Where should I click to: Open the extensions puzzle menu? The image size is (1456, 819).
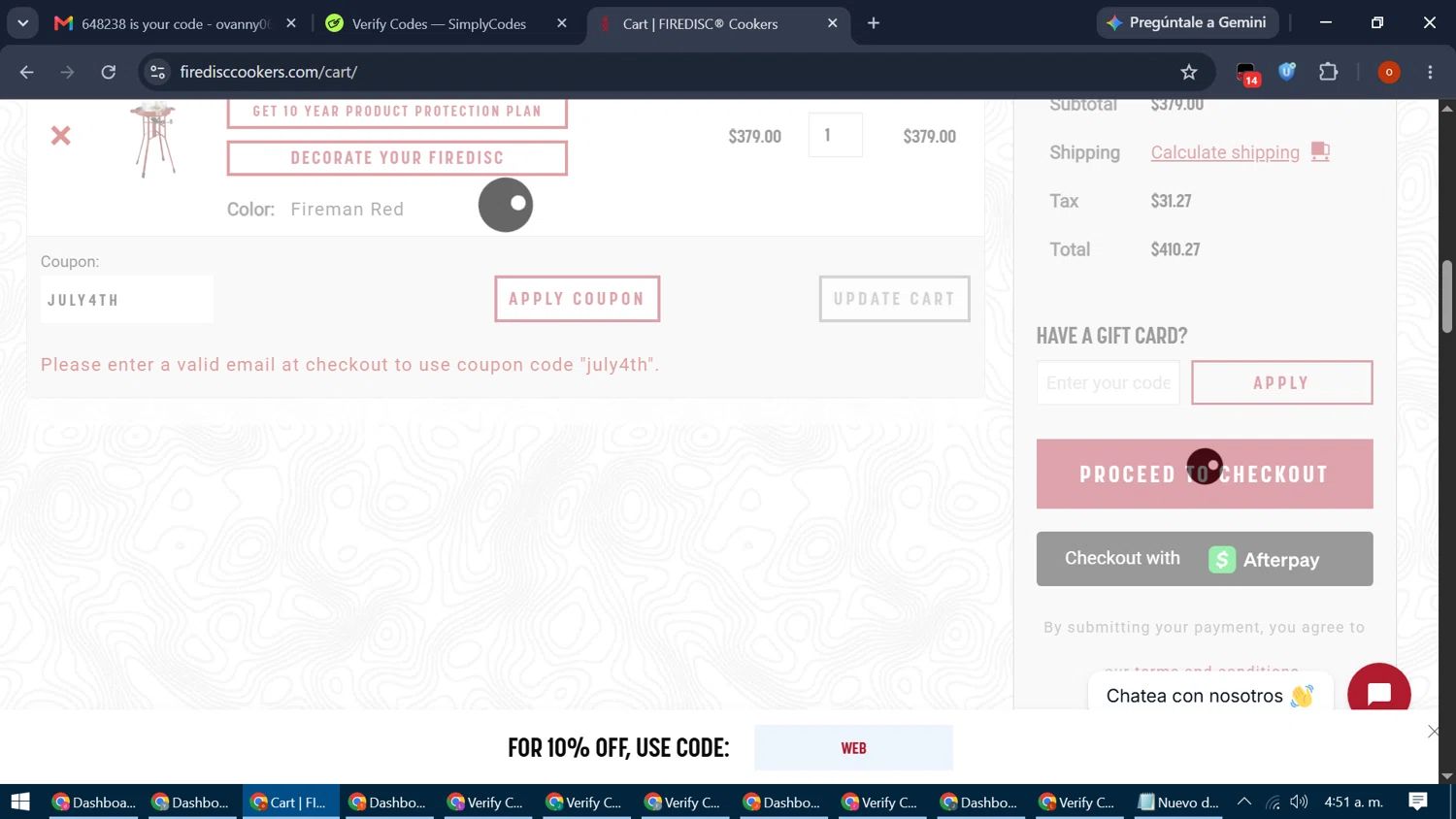coord(1328,72)
